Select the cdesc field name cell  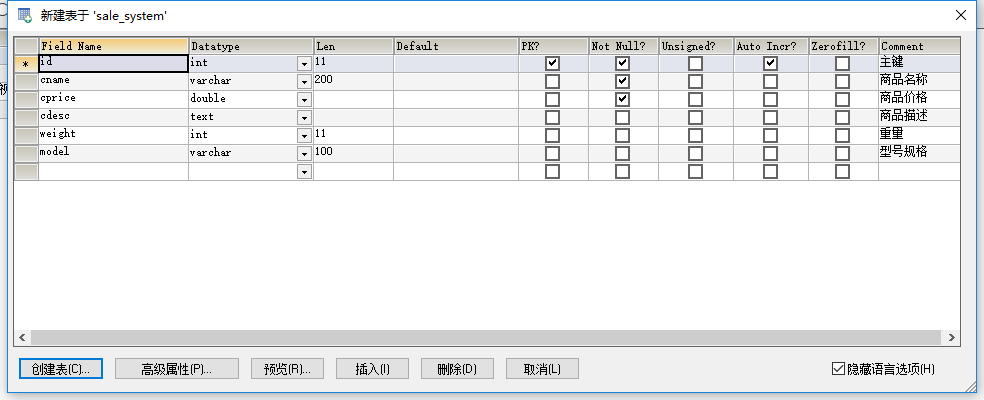click(x=114, y=117)
